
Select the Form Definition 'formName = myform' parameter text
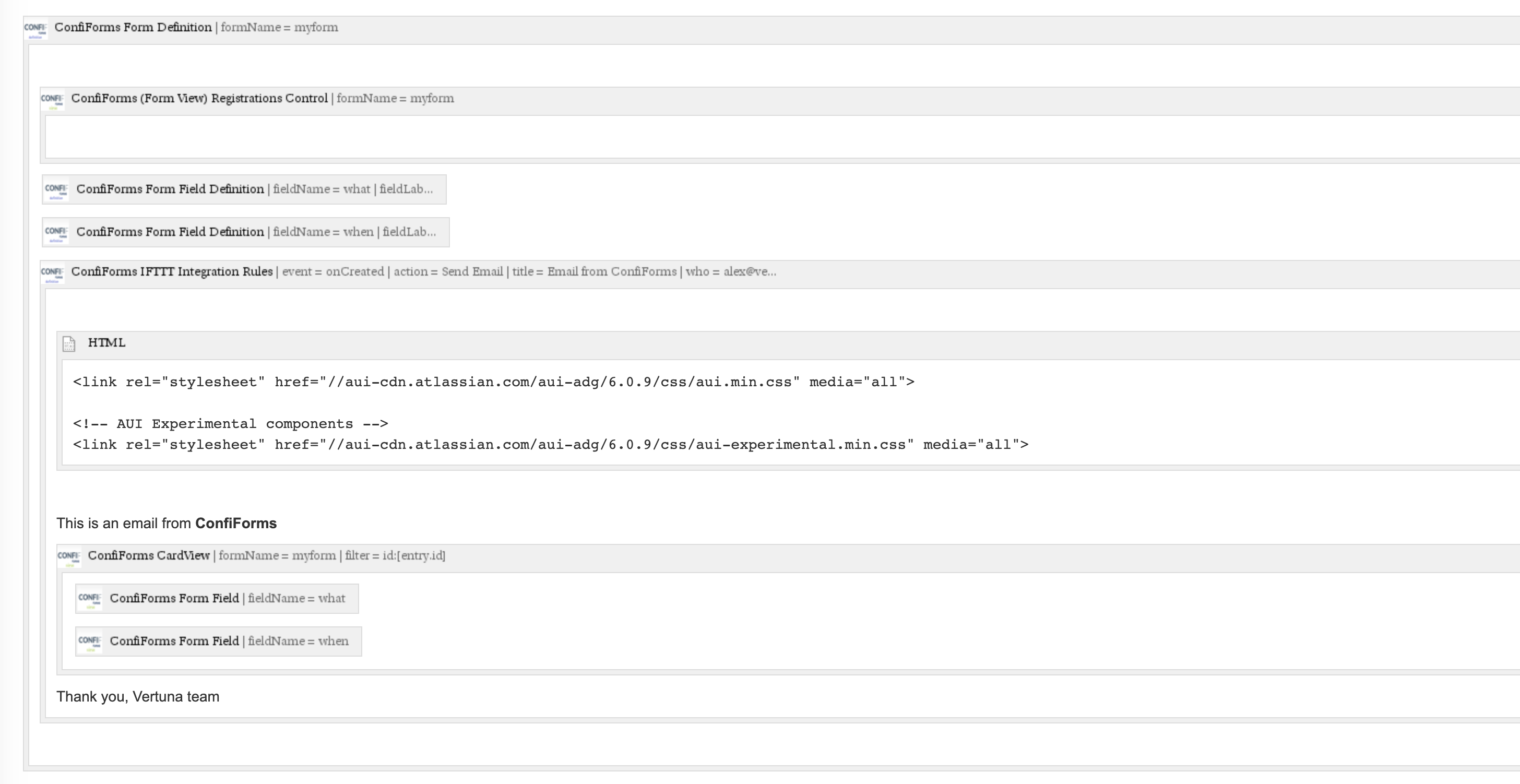click(279, 28)
